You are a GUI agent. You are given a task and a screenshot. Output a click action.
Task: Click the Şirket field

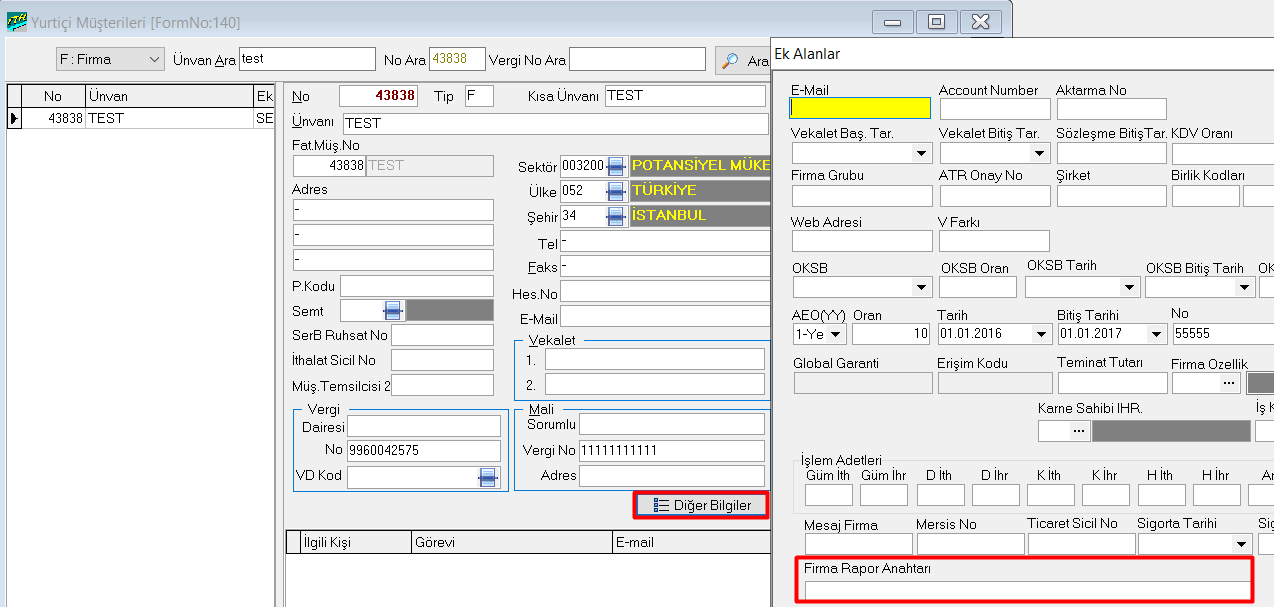pos(1112,196)
